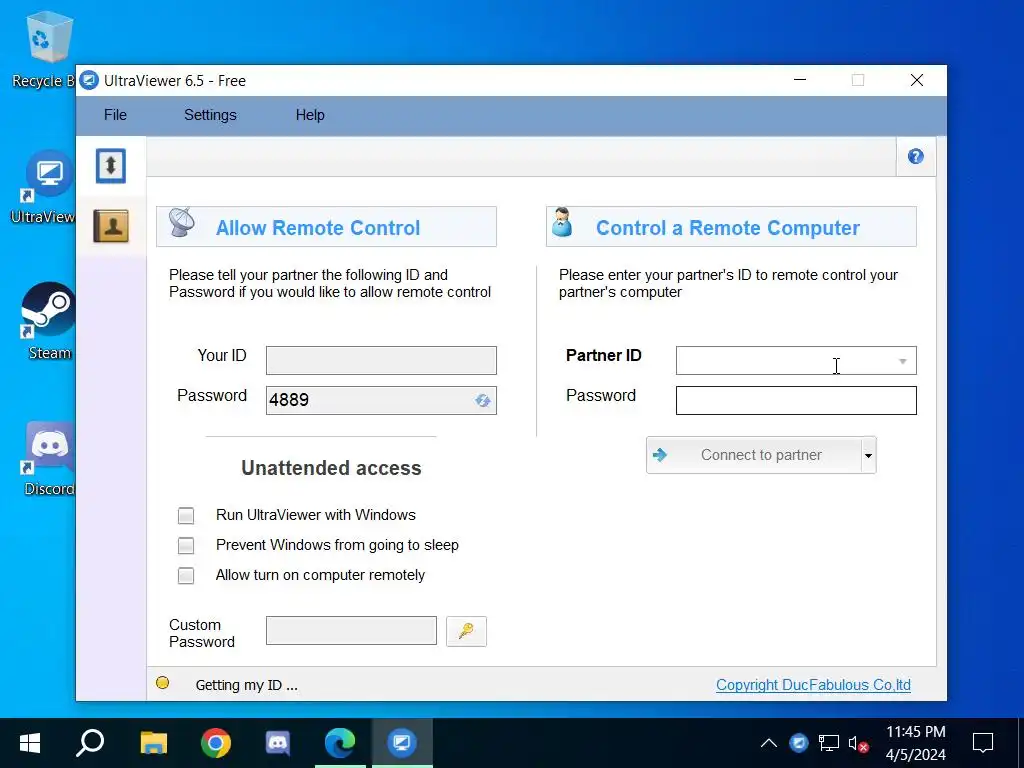This screenshot has width=1024, height=768.
Task: Open Discord from the taskbar
Action: 278,743
